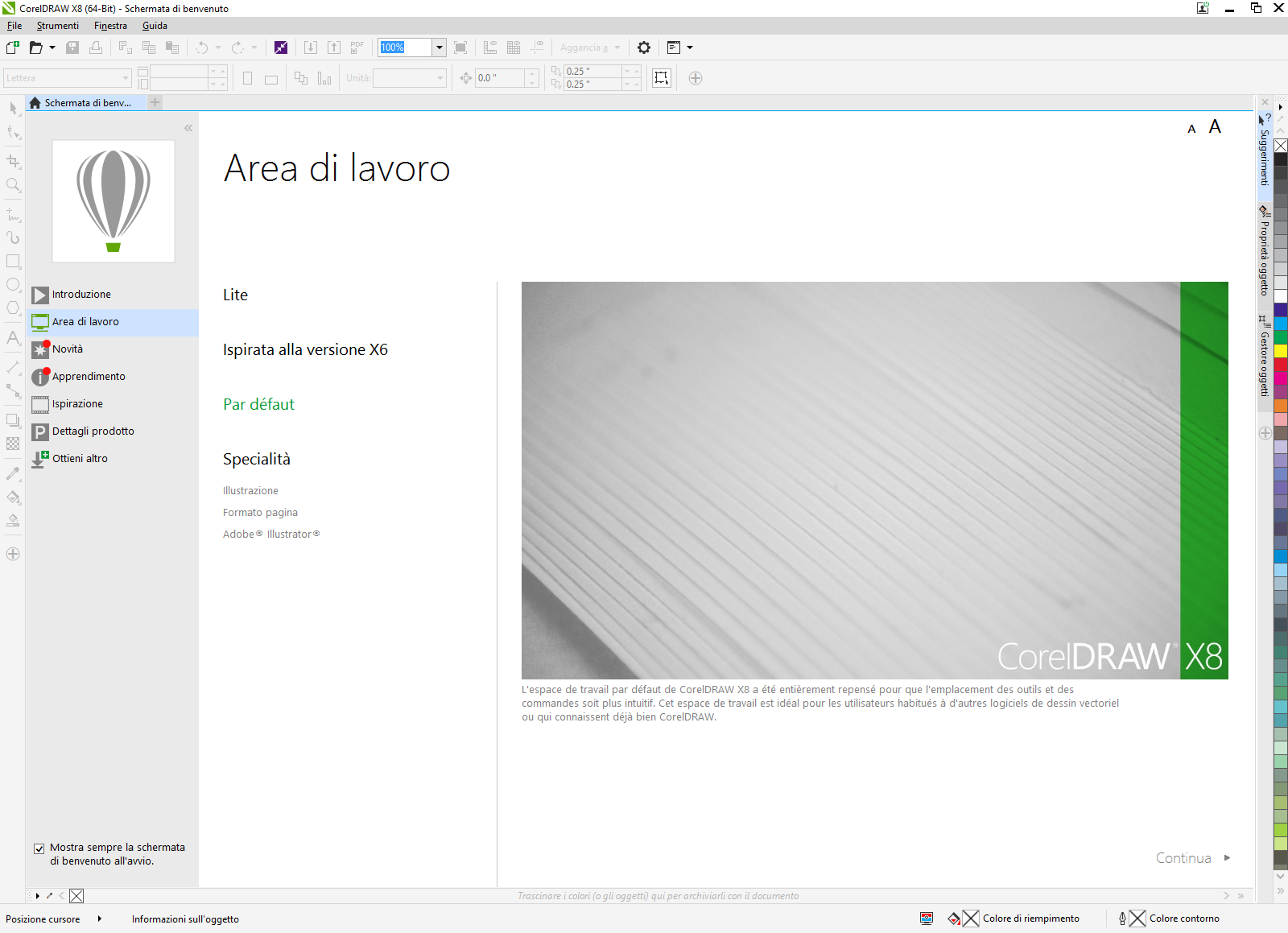Viewport: 1288px width, 933px height.
Task: Choose the Lite workspace
Action: [x=235, y=295]
